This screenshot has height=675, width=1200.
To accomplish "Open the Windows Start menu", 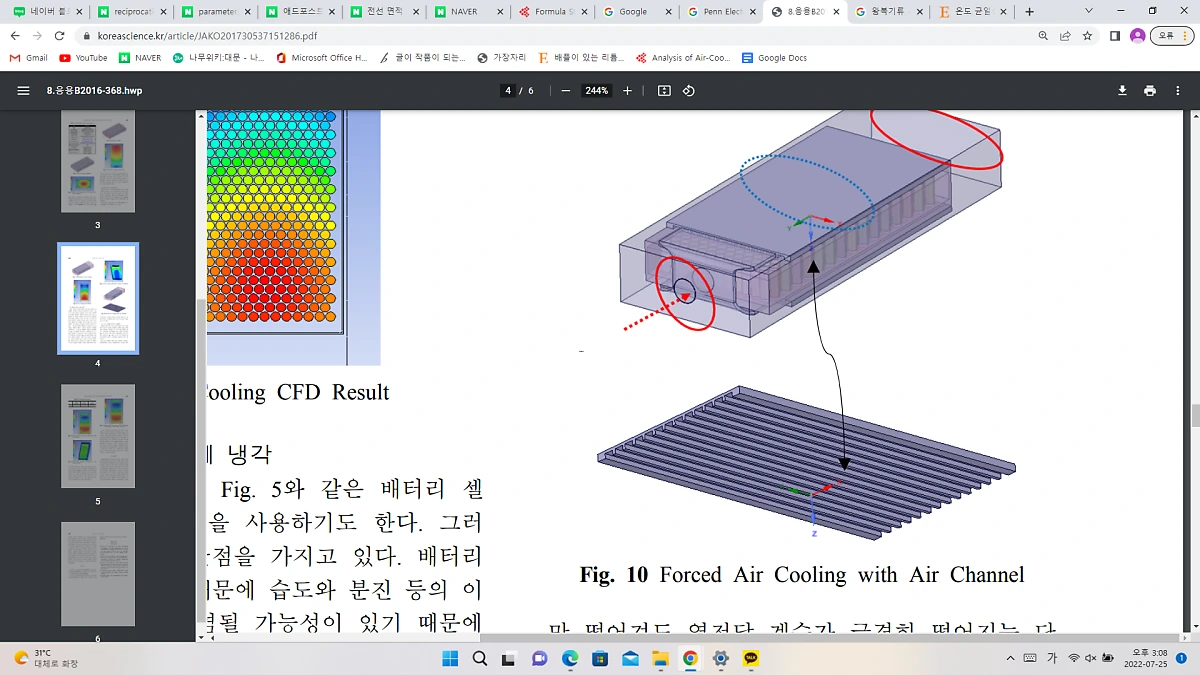I will pyautogui.click(x=450, y=658).
